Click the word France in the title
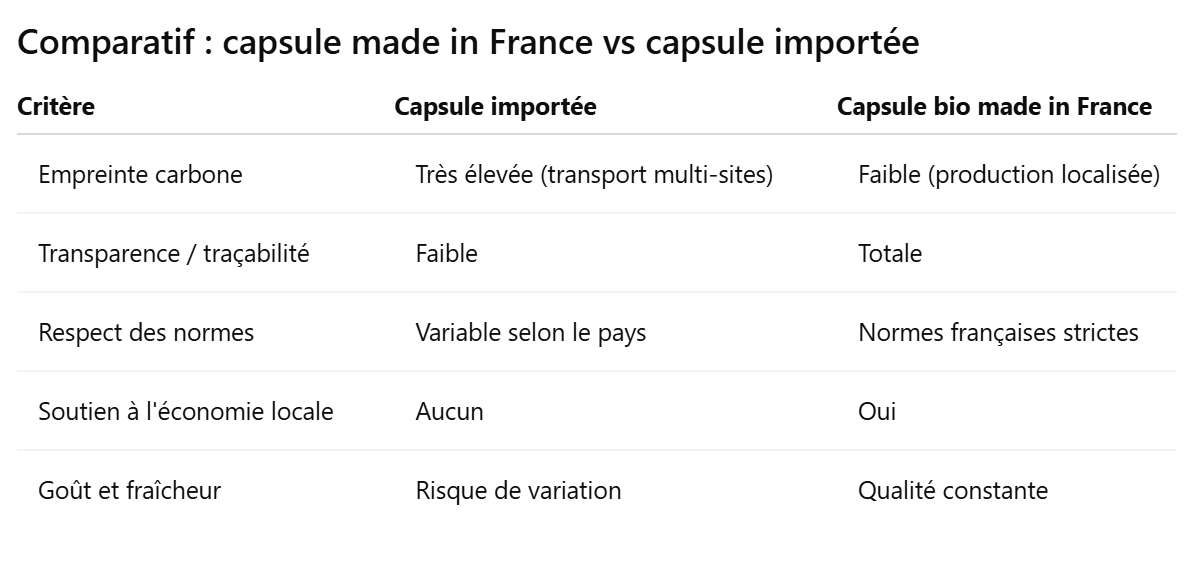Screen dimensions: 1188x564 point(540,42)
